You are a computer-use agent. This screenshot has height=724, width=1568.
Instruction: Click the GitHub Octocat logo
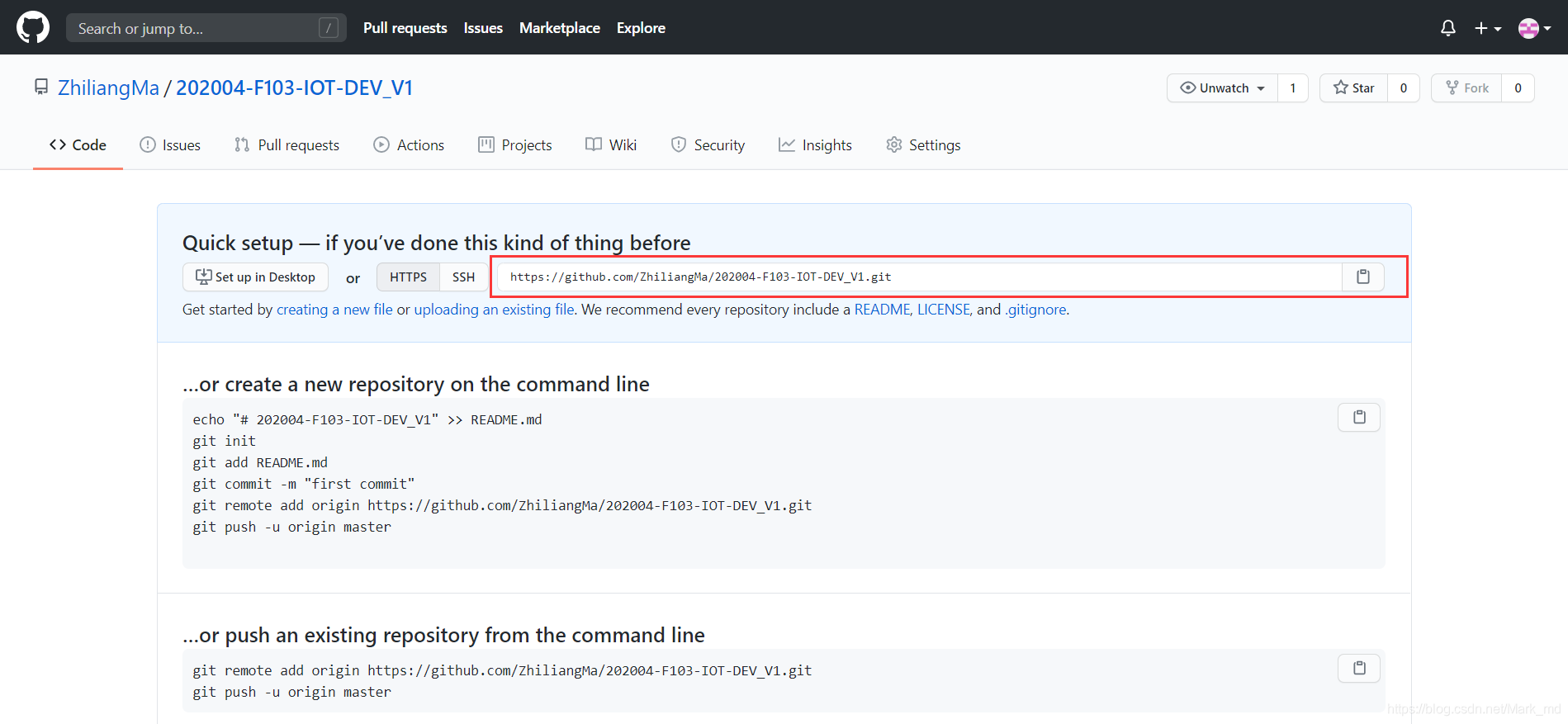(33, 27)
